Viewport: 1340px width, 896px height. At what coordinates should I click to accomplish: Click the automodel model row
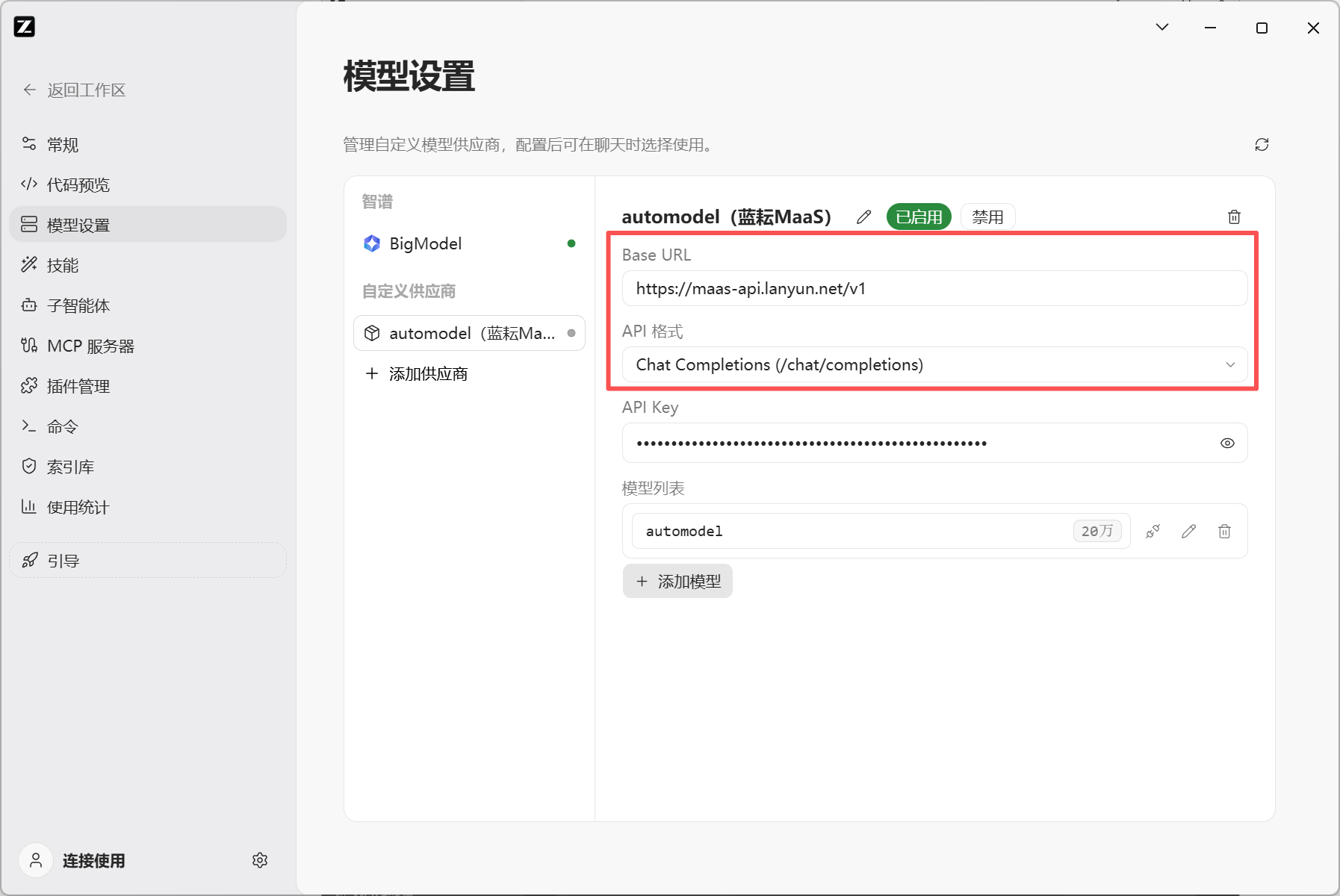click(881, 531)
